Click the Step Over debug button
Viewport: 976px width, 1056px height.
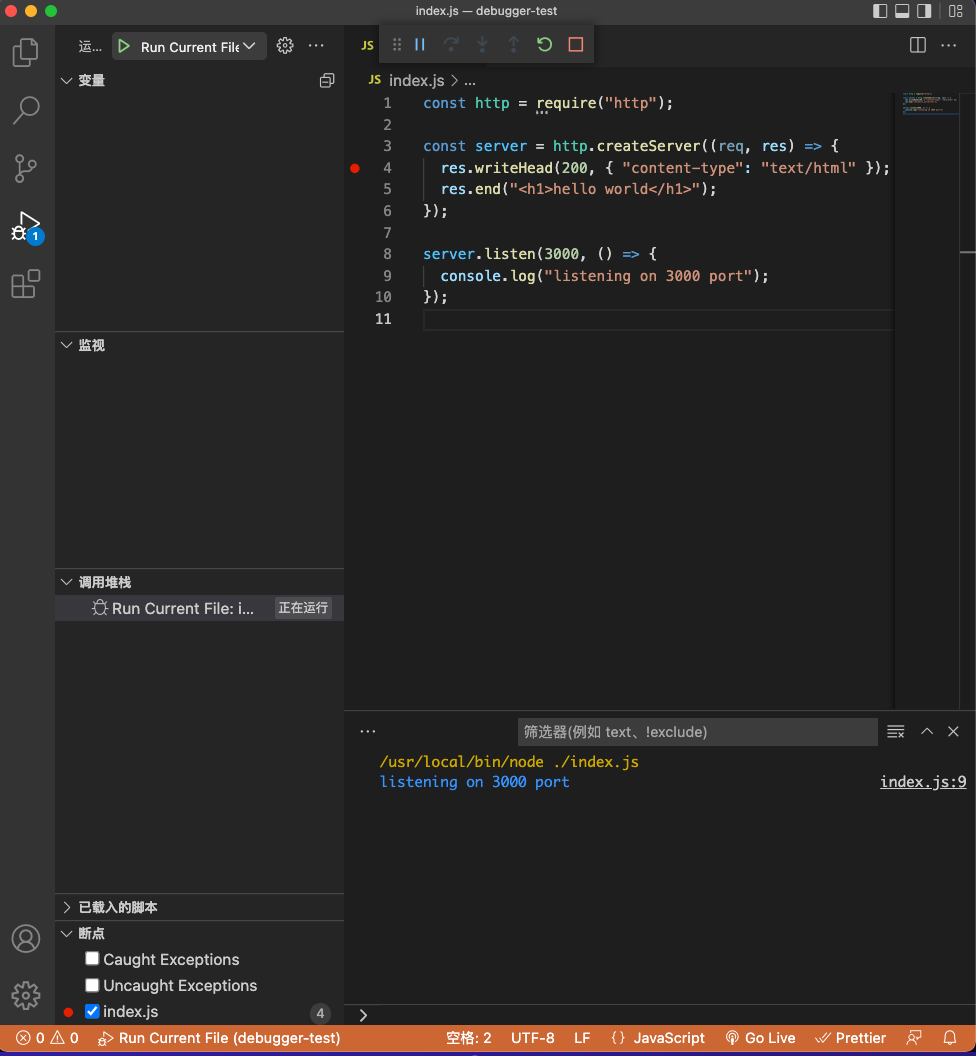[451, 44]
